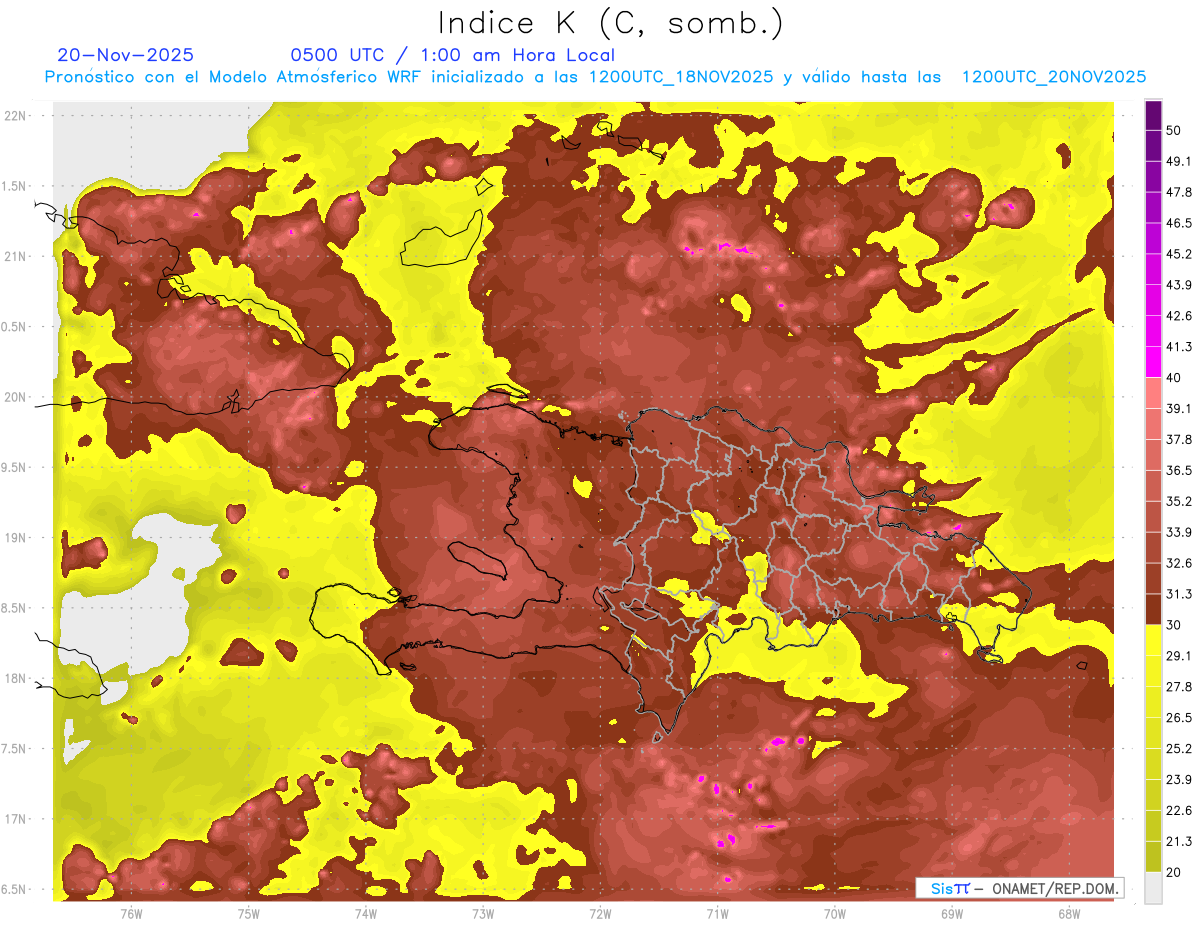Select the date label '20-Nov-2025'
This screenshot has height=927, width=1200.
(x=126, y=55)
